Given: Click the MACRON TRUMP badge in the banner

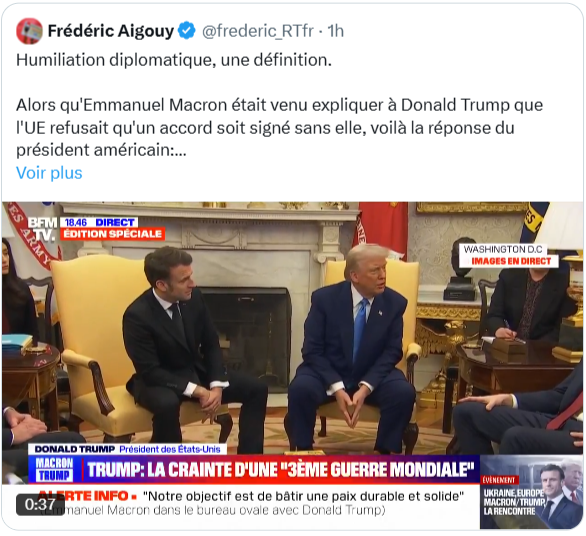Looking at the screenshot, I should (55, 469).
